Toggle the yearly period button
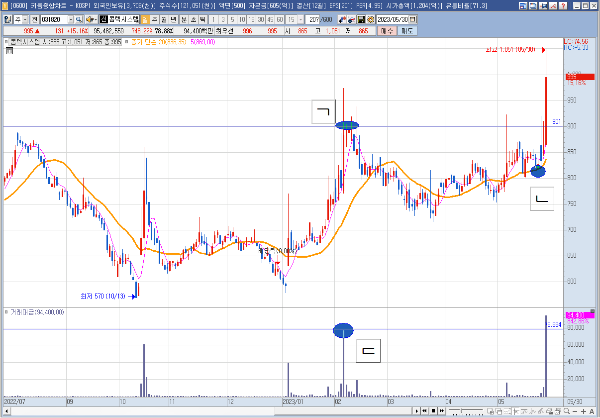Image resolution: width=600 pixels, height=418 pixels. pos(173,20)
